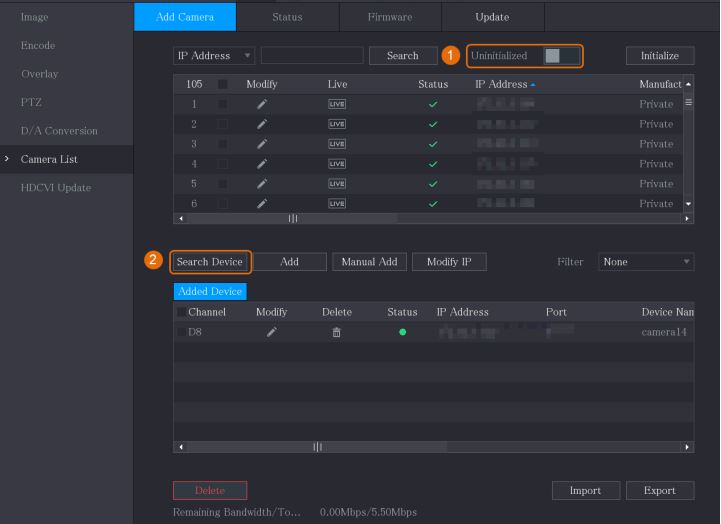Sort by IP Address column arrow
This screenshot has height=524, width=721.
533,85
